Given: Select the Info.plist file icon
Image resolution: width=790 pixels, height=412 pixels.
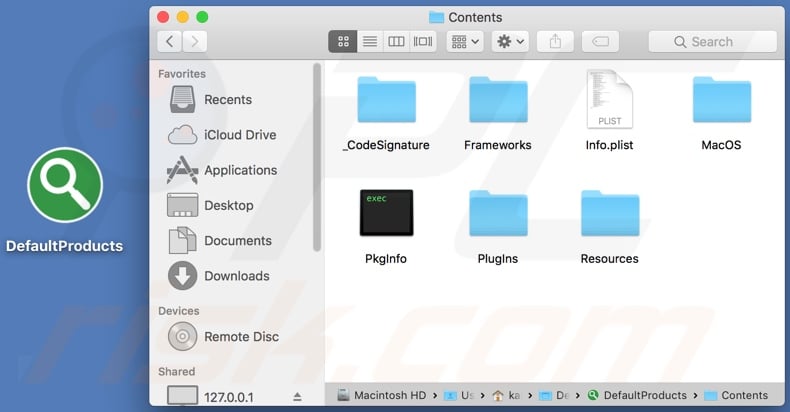Looking at the screenshot, I should coord(610,99).
